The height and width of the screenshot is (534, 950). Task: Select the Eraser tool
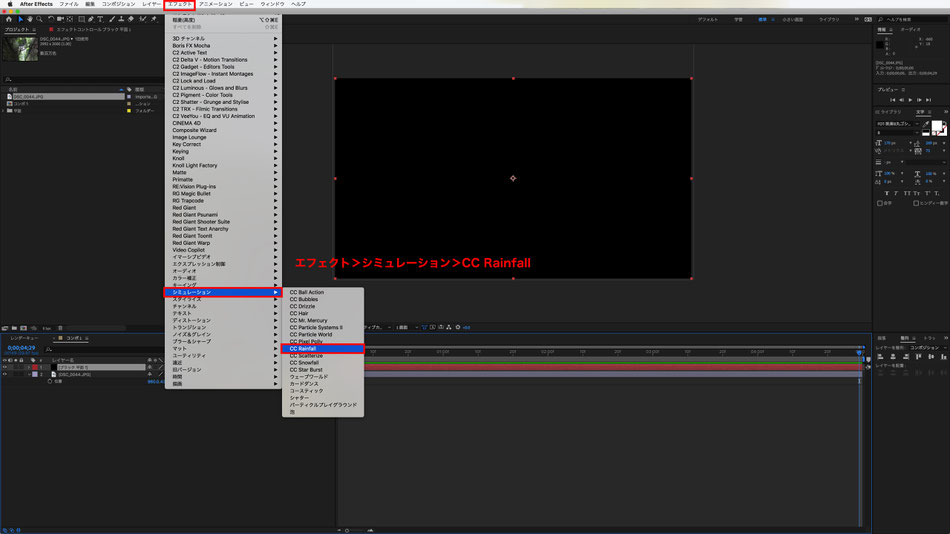tap(131, 19)
